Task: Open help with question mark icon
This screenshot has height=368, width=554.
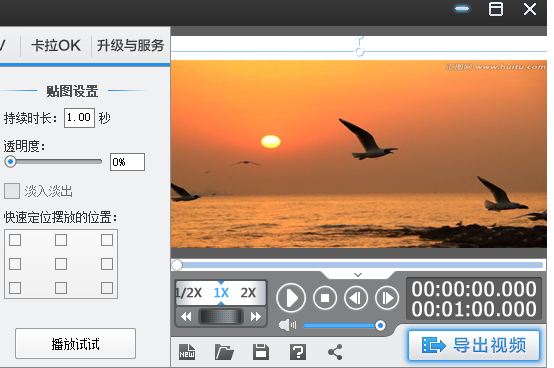Action: tap(298, 352)
